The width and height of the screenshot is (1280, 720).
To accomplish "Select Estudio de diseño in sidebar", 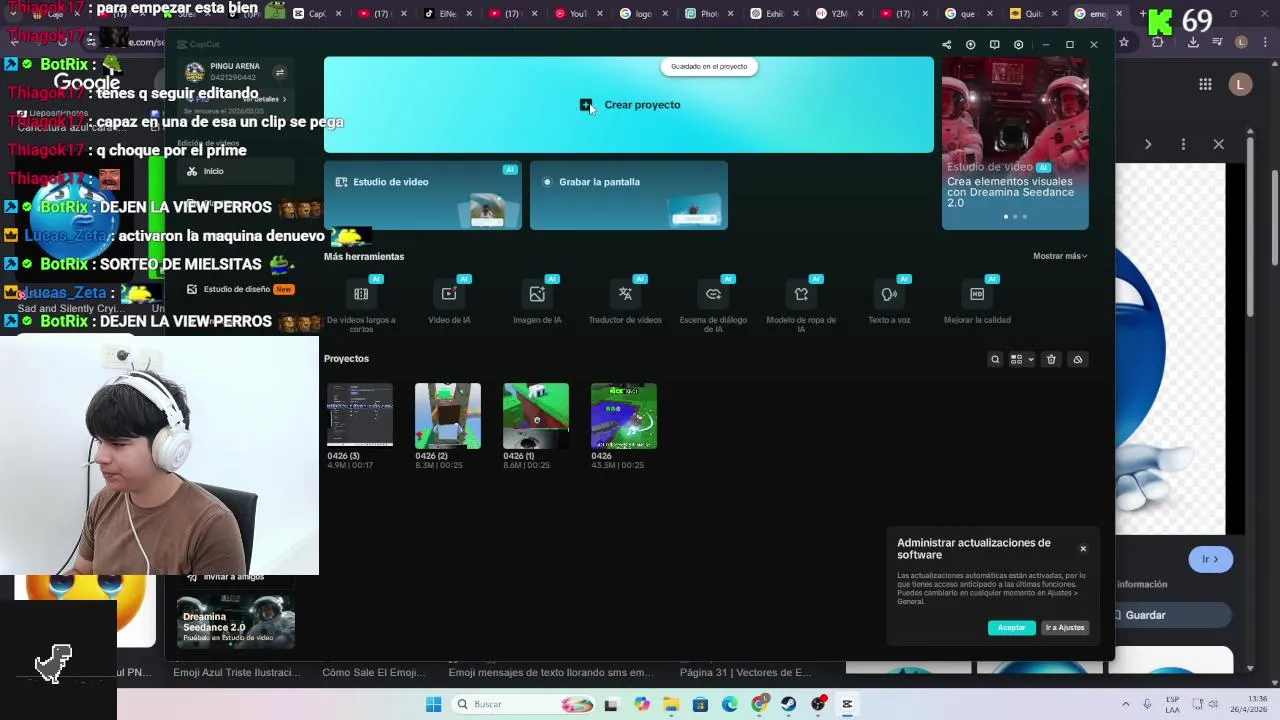I will click(236, 289).
